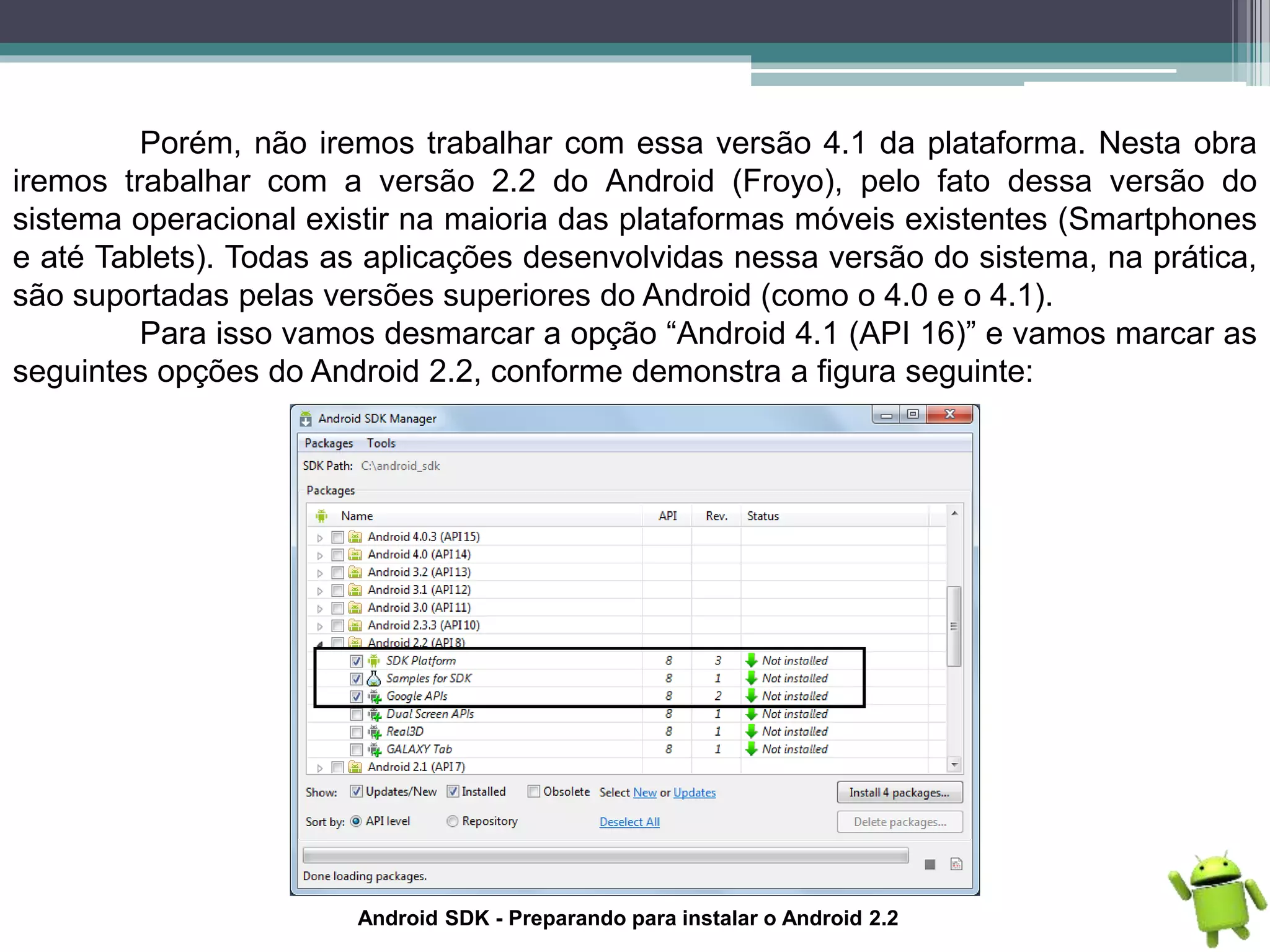Screen dimensions: 1270x952
Task: Expand the Android 3.2 (API 13) node
Action: click(320, 573)
